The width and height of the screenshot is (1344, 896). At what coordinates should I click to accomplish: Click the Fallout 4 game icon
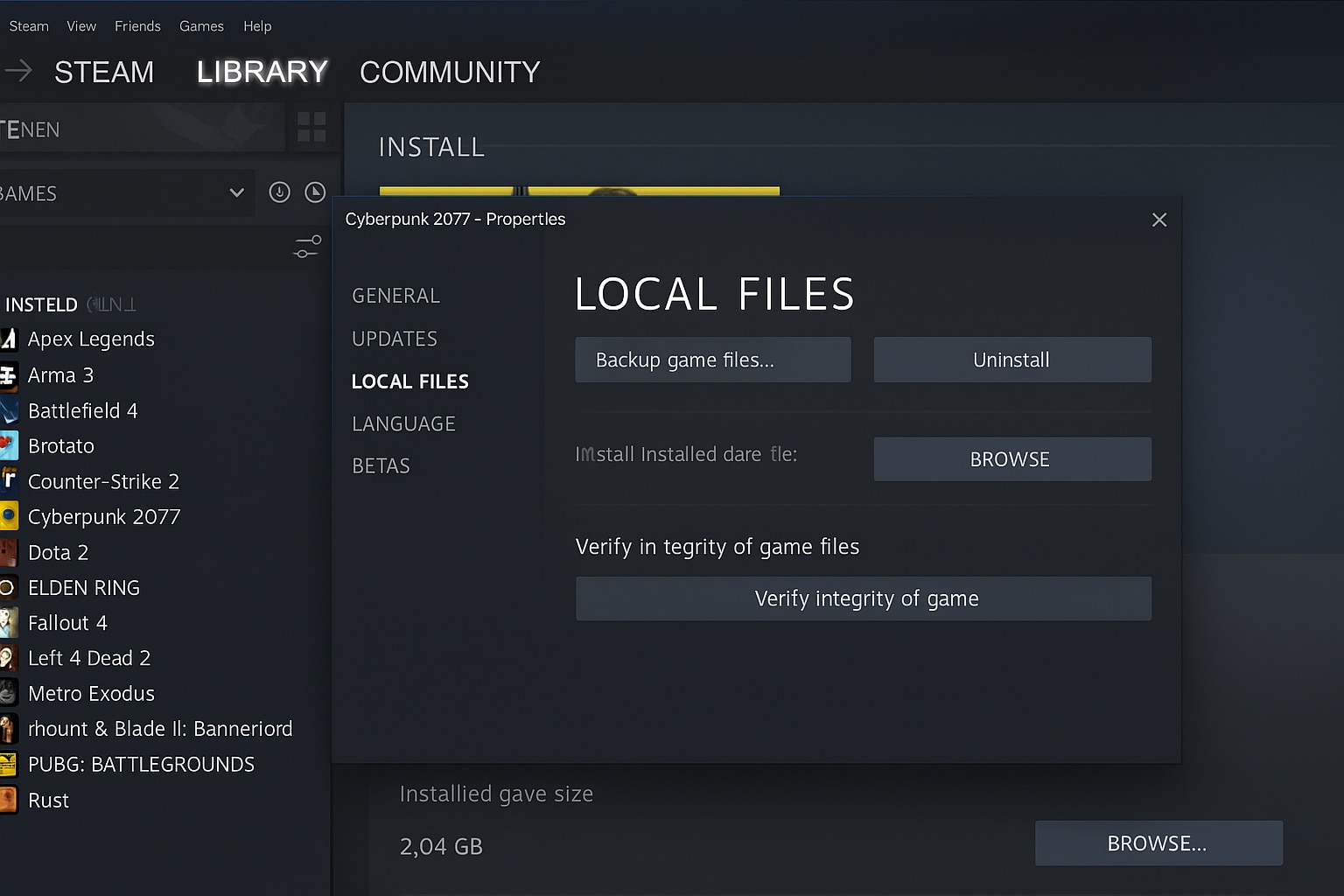pyautogui.click(x=9, y=623)
